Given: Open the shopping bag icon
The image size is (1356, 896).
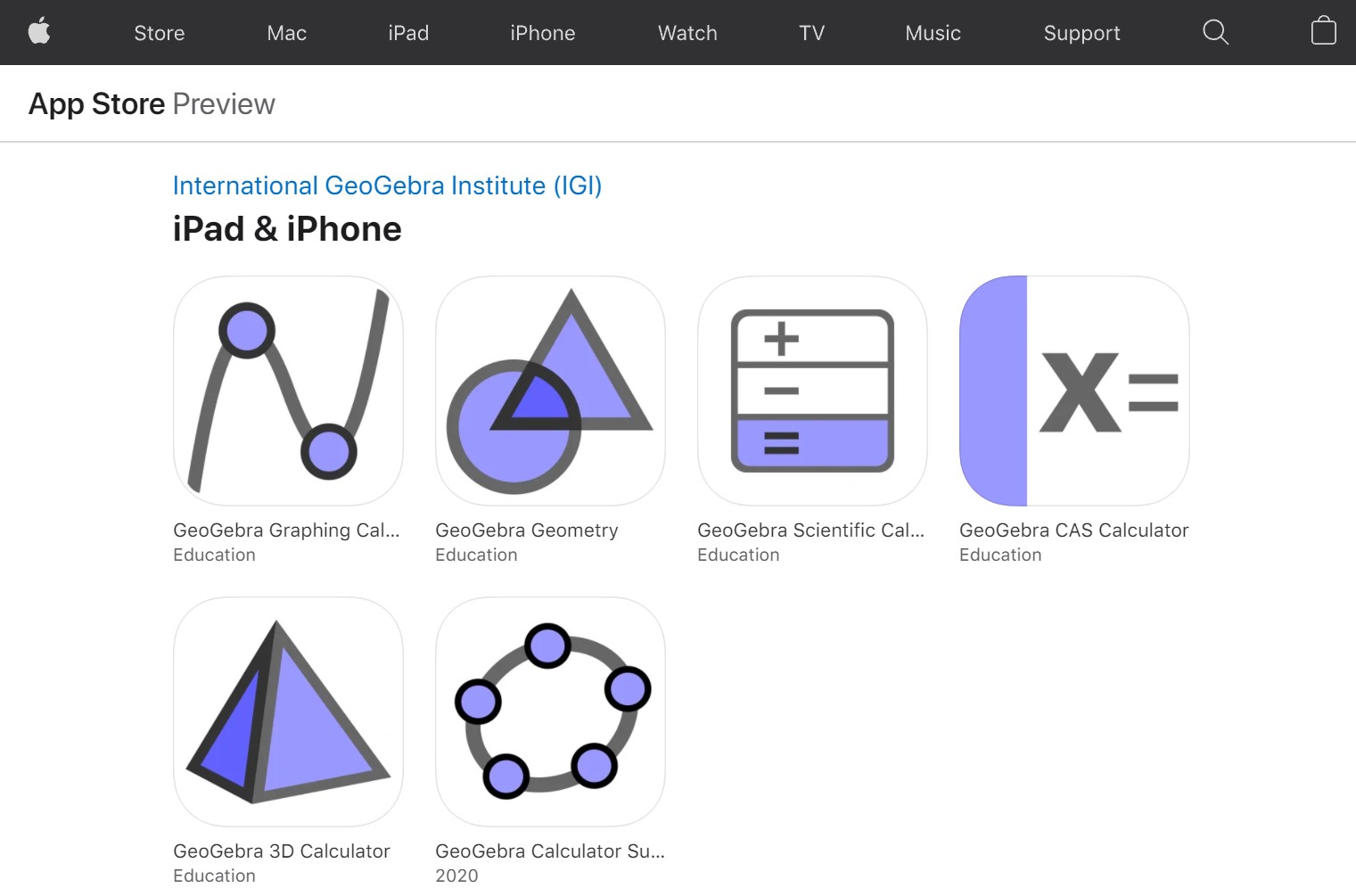Looking at the screenshot, I should click(1324, 31).
